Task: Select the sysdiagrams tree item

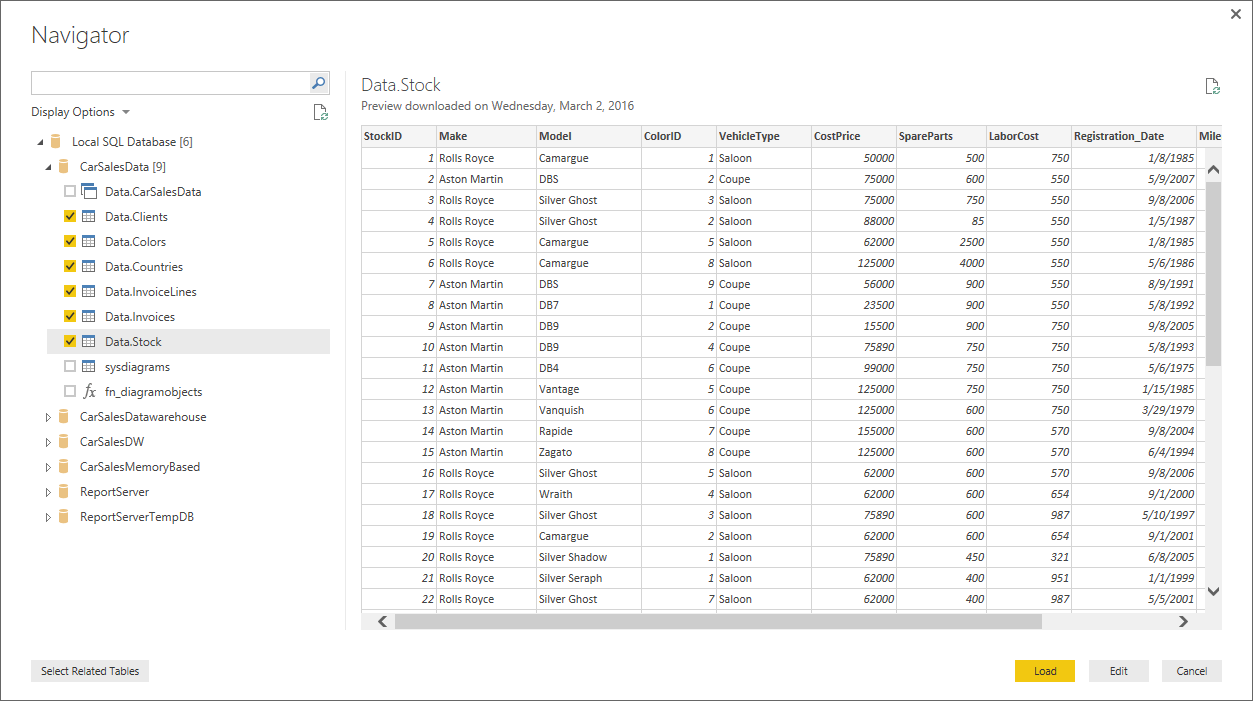Action: (x=188, y=367)
